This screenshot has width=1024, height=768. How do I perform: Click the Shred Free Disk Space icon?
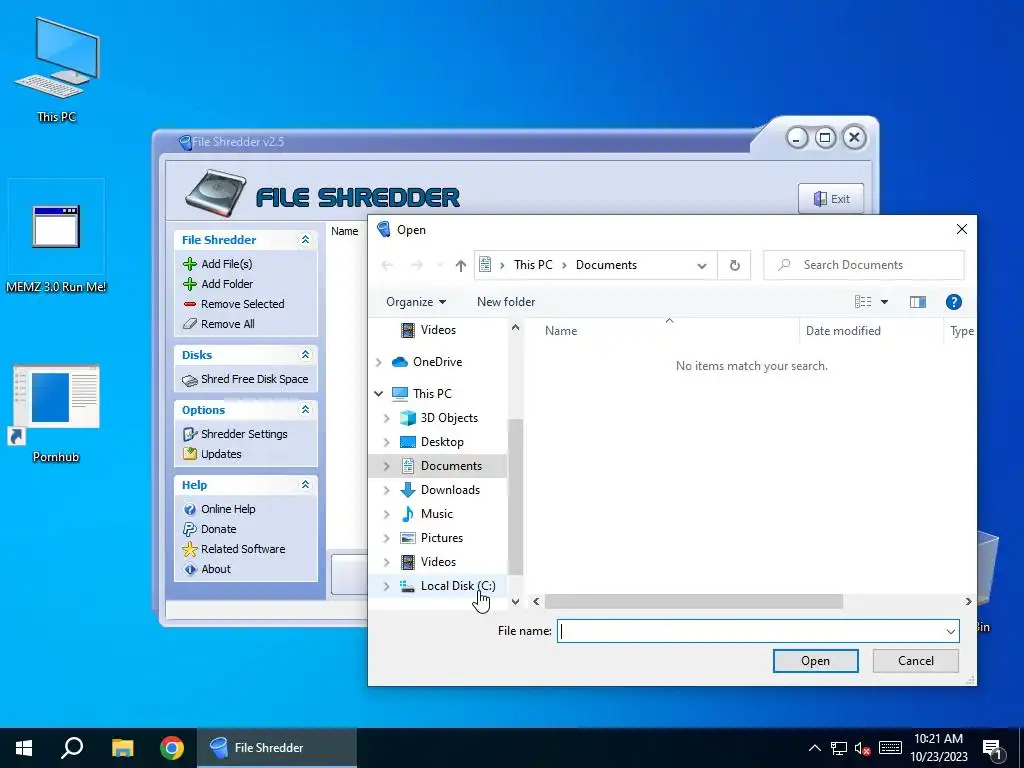189,380
